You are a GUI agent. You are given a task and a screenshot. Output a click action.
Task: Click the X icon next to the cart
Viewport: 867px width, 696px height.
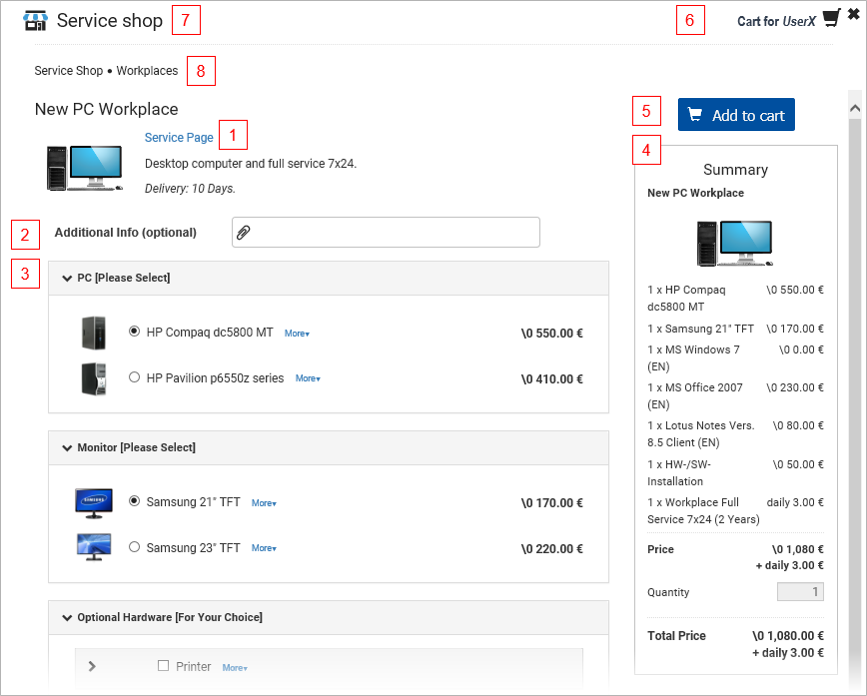click(854, 14)
